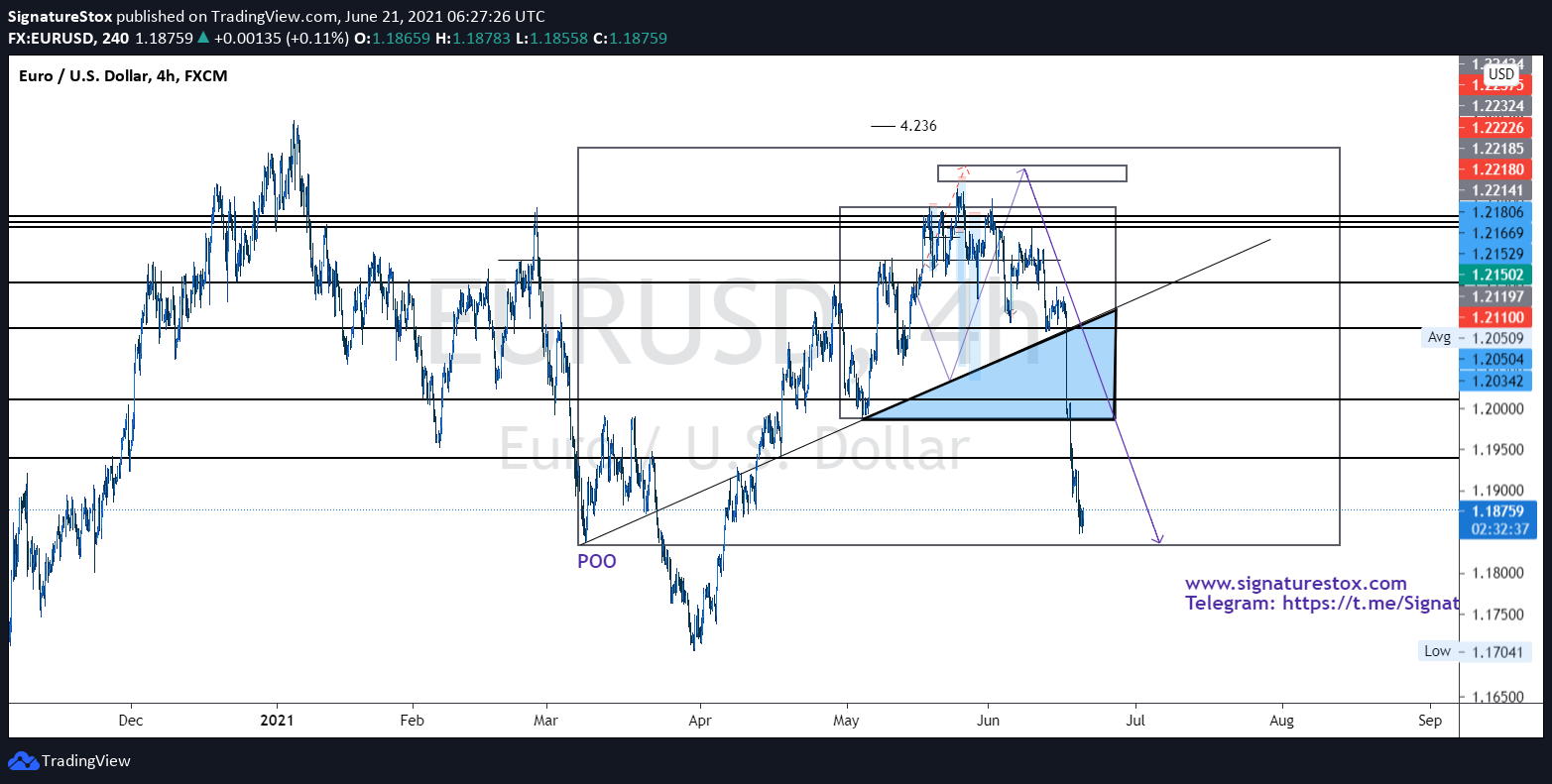Click the TradingView wordmark at bottom

(85, 761)
